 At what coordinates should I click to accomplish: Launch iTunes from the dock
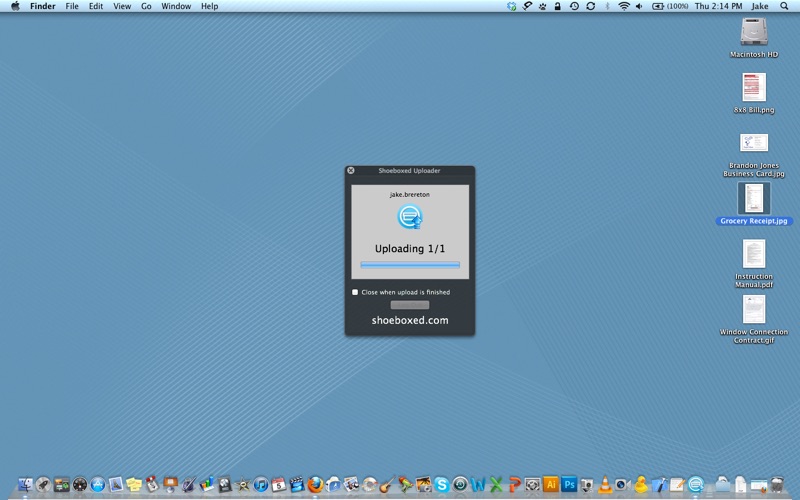(x=261, y=484)
